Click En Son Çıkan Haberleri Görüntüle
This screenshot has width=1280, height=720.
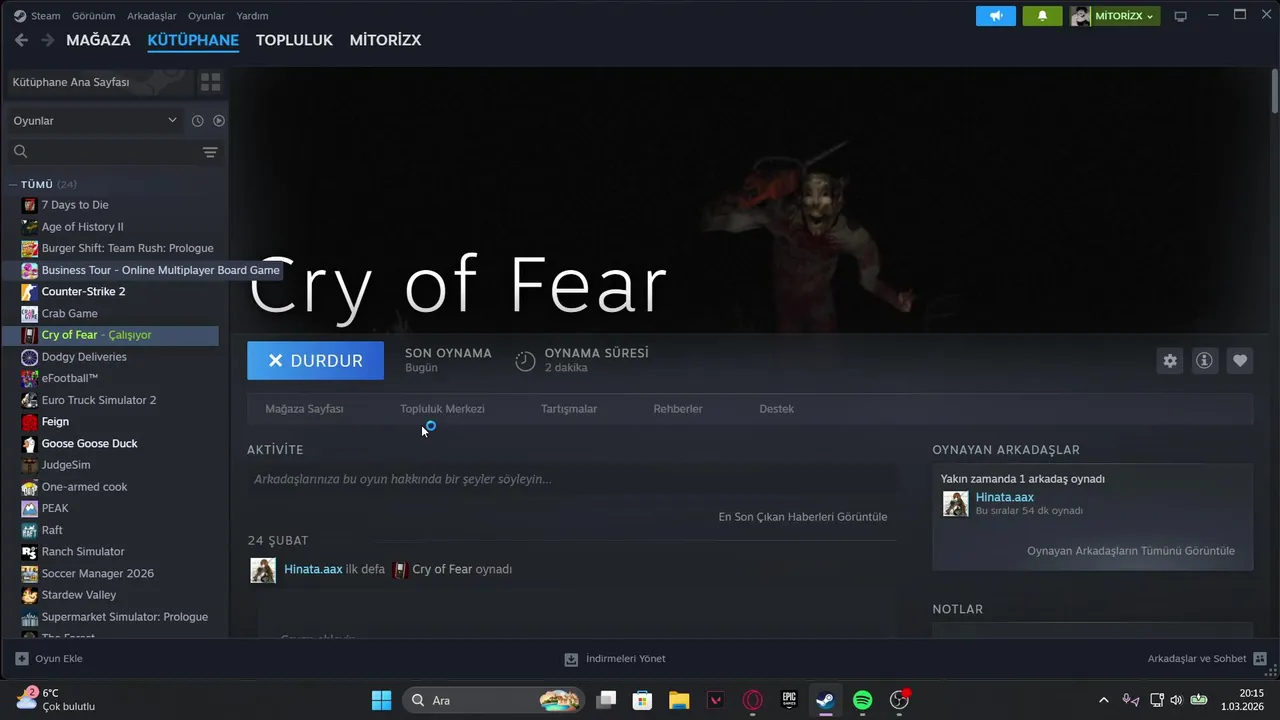[803, 517]
